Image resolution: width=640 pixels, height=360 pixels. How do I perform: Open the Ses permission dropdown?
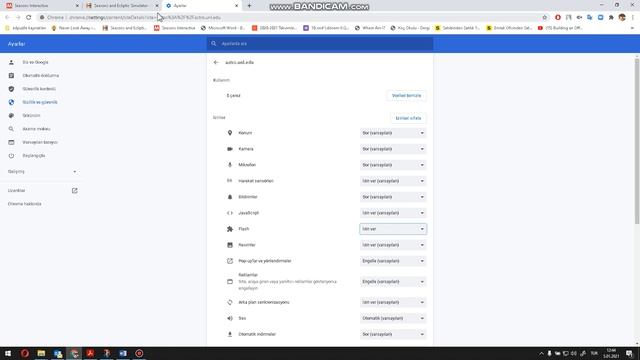click(393, 318)
